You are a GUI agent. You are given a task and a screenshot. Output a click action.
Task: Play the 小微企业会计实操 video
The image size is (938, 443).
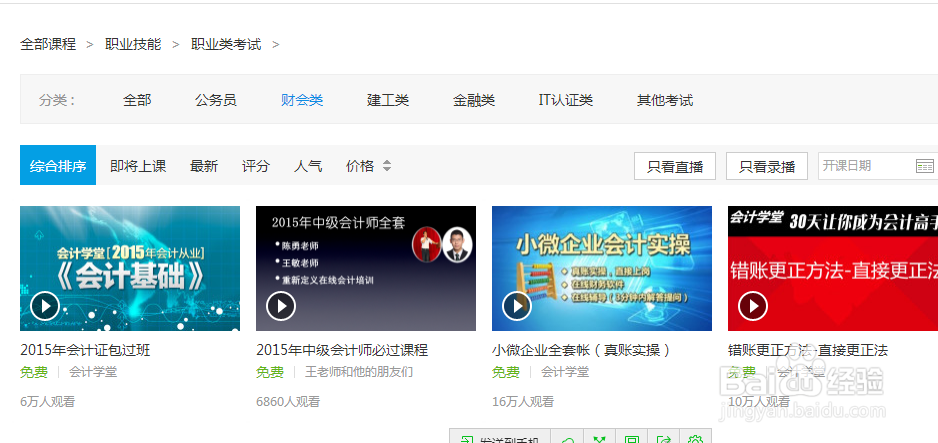(517, 306)
